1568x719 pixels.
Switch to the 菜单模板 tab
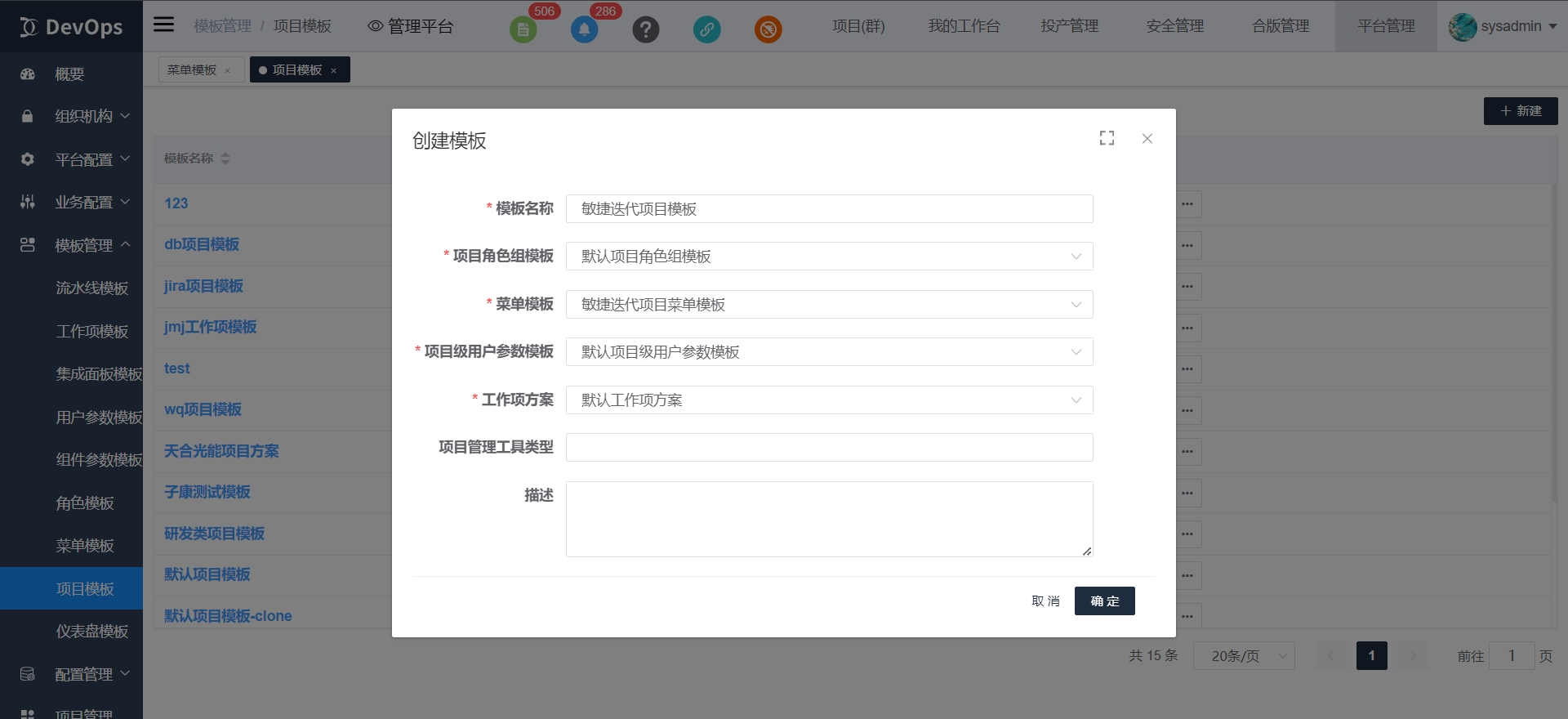tap(192, 70)
